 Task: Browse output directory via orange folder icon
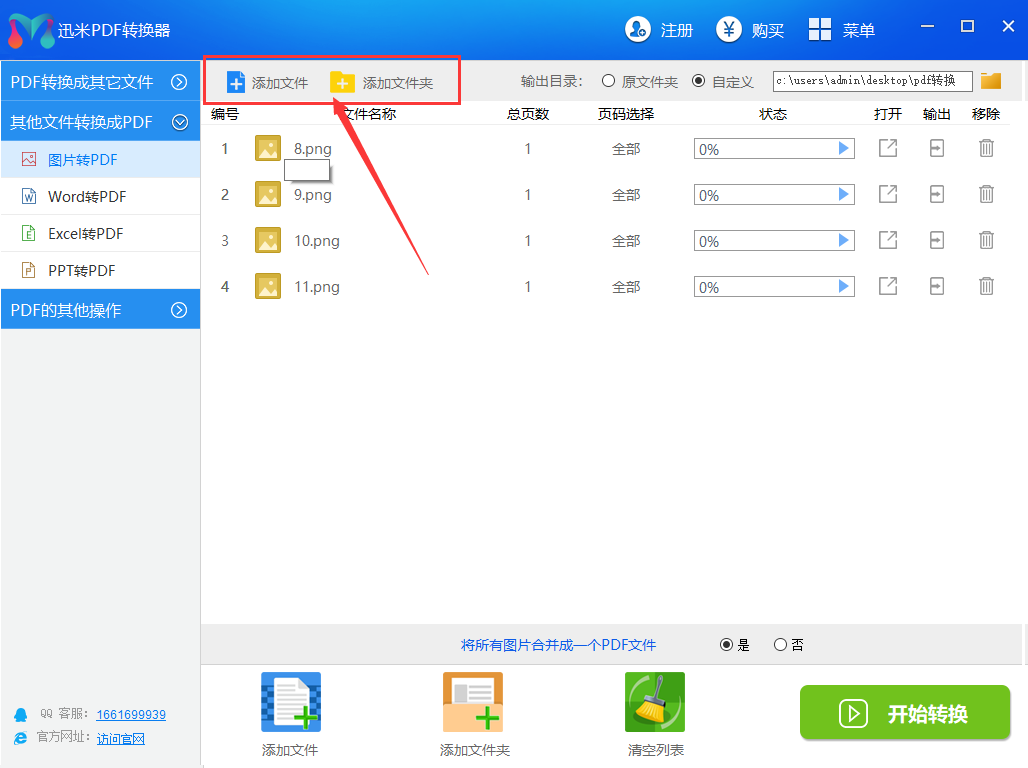(x=991, y=81)
